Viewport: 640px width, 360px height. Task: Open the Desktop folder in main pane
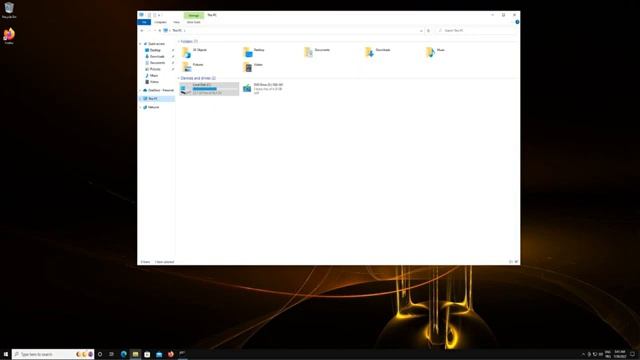pos(255,52)
